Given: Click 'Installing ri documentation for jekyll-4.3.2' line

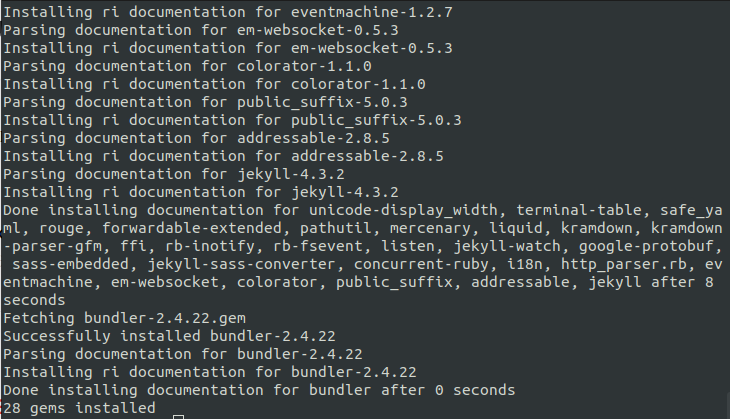Looking at the screenshot, I should [201, 192].
